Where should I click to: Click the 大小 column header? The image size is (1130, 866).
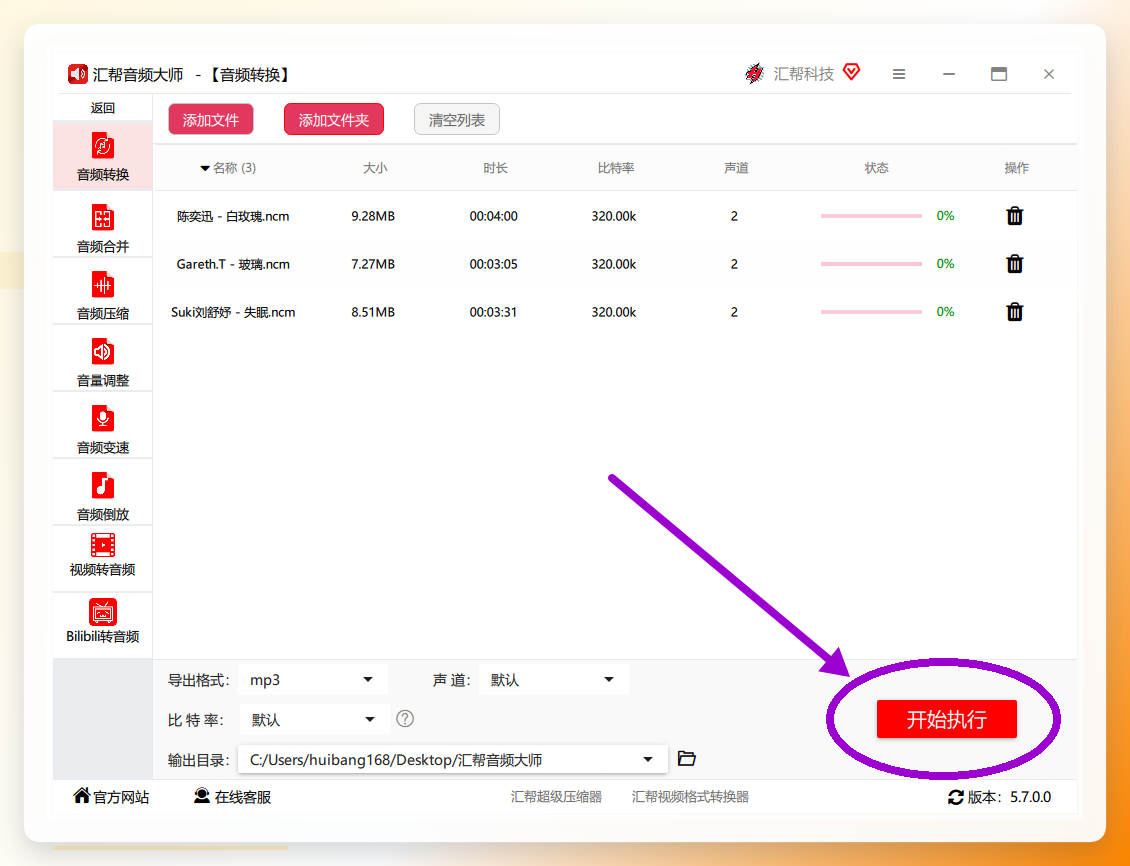(x=375, y=168)
